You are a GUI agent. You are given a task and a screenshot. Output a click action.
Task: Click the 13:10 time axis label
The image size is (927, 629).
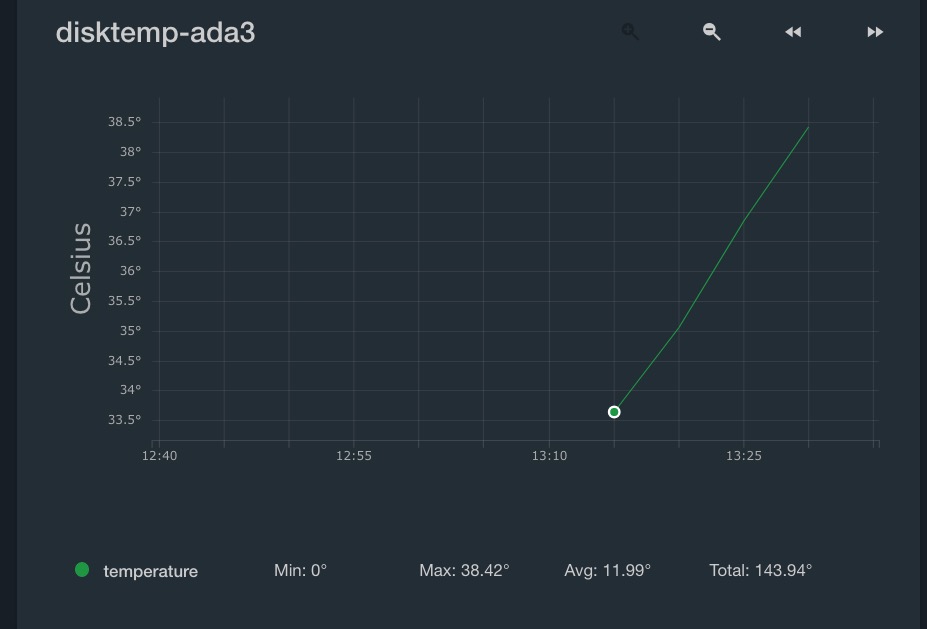[549, 456]
